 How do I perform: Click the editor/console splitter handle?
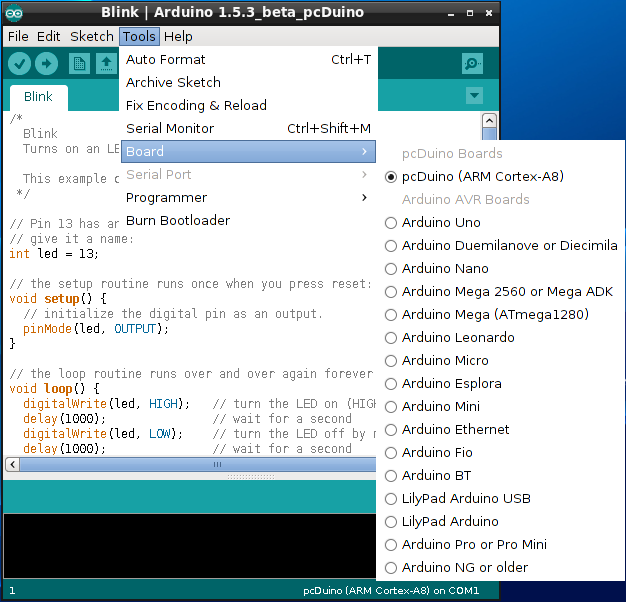click(x=251, y=476)
